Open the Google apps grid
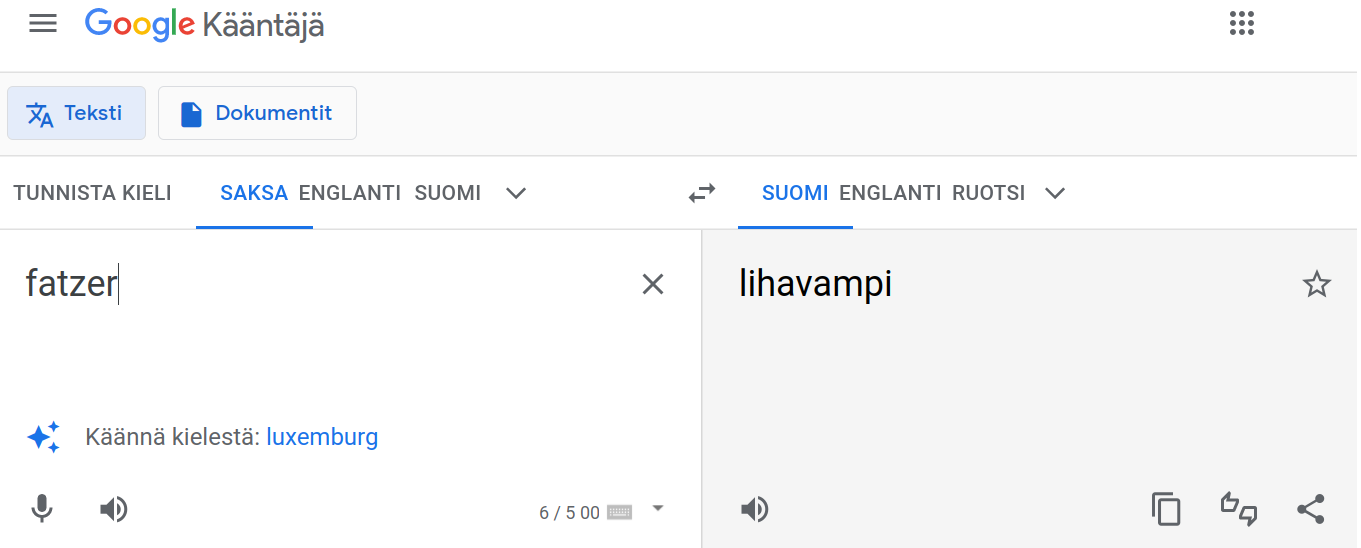Screen dimensions: 1361x548 (x=1241, y=24)
